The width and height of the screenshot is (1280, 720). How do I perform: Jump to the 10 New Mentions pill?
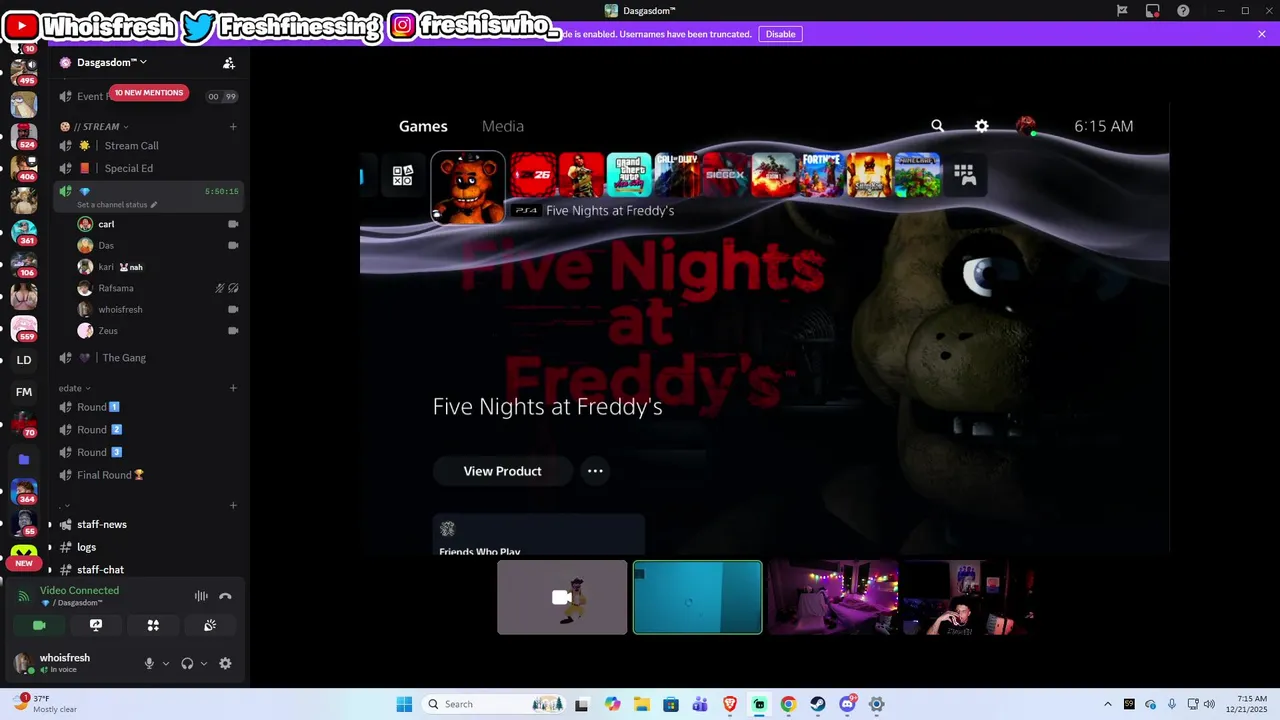tap(148, 93)
